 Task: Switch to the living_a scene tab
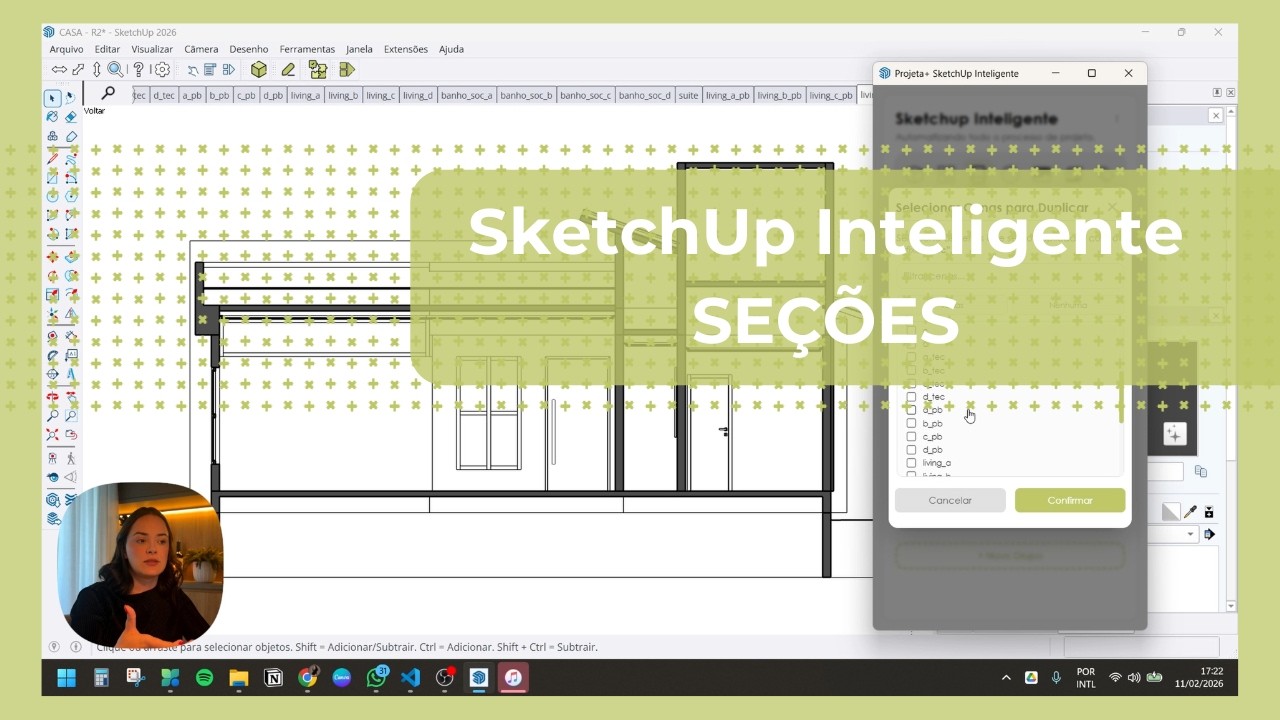[305, 95]
